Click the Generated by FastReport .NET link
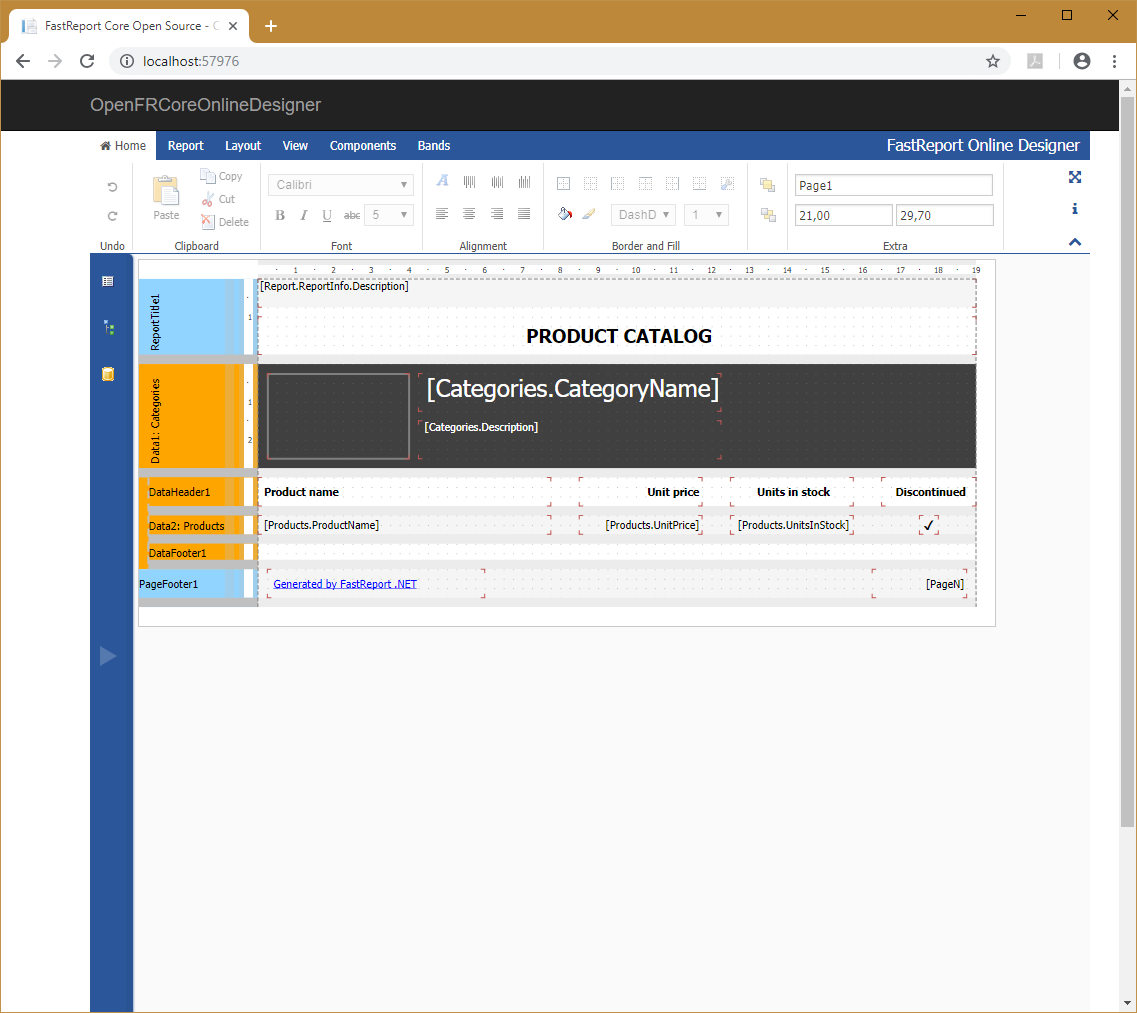The image size is (1137, 1013). 344,583
